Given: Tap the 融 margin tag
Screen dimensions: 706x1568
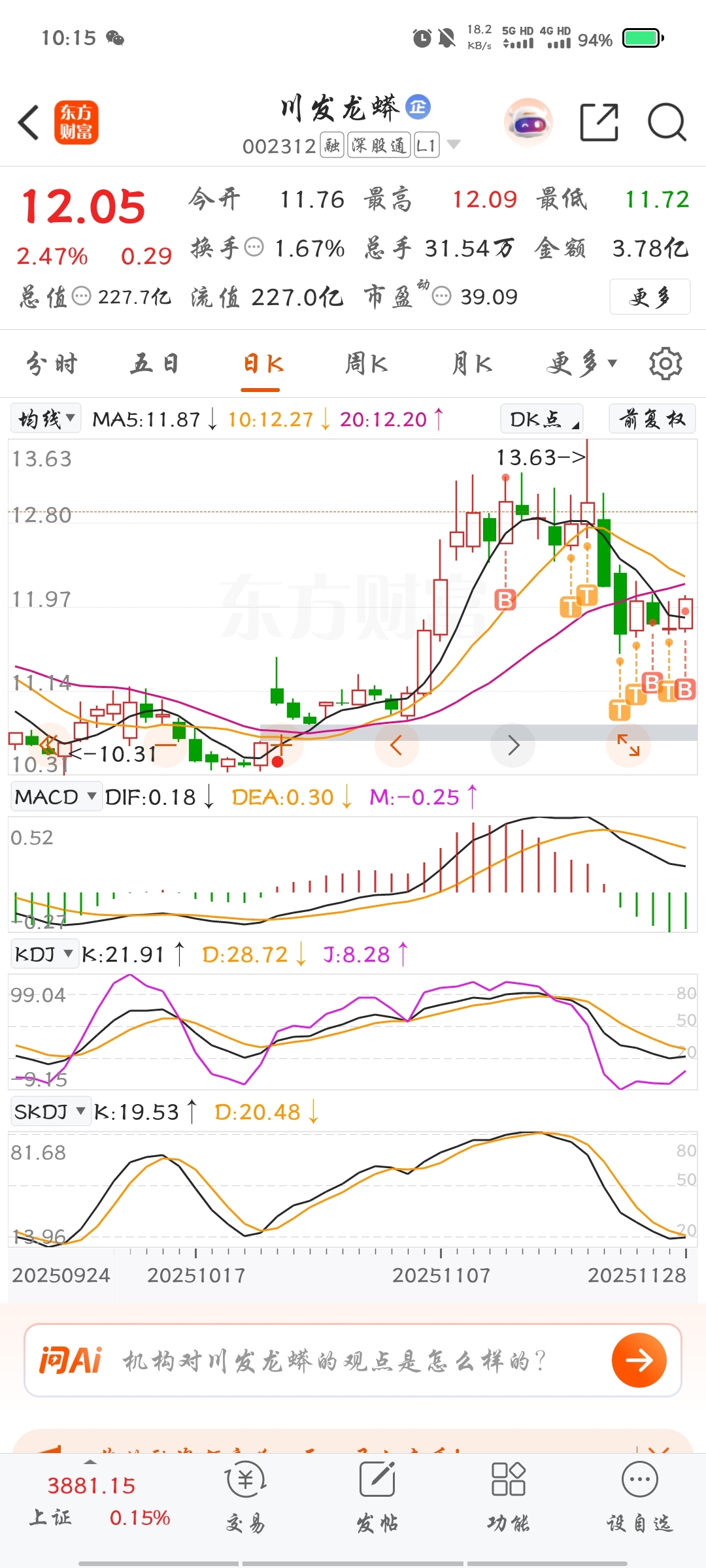Looking at the screenshot, I should pyautogui.click(x=332, y=145).
